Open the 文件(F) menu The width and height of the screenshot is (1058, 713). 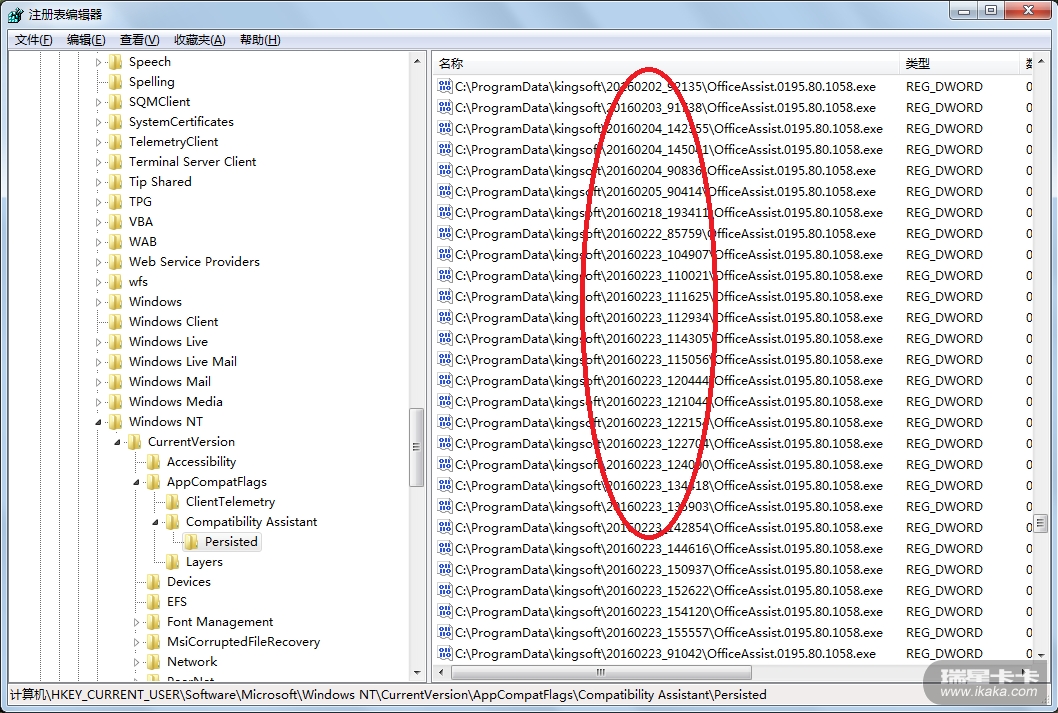pyautogui.click(x=34, y=40)
